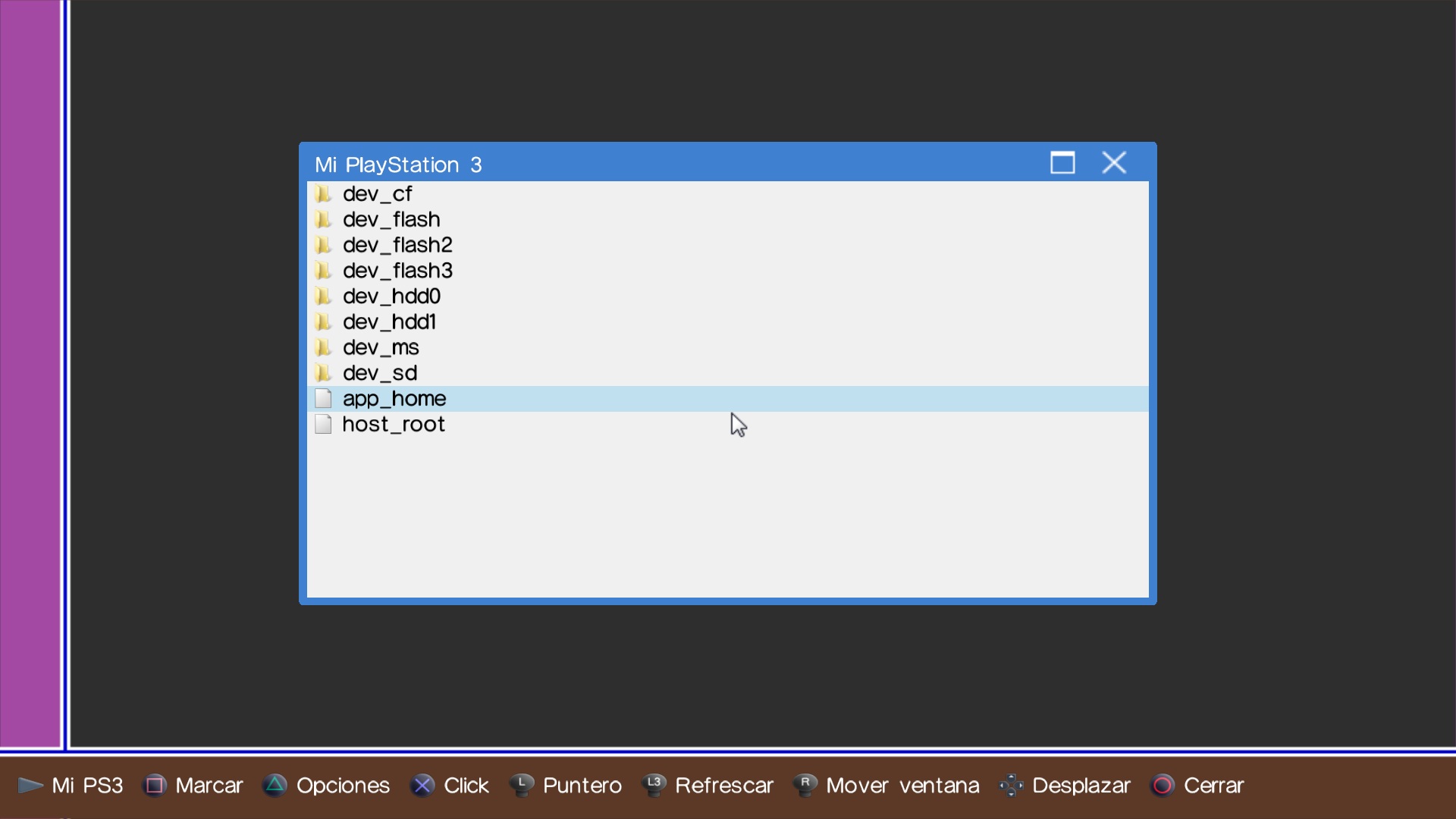Select the dev_flash2 entry
Viewport: 1456px width, 819px height.
pyautogui.click(x=397, y=245)
